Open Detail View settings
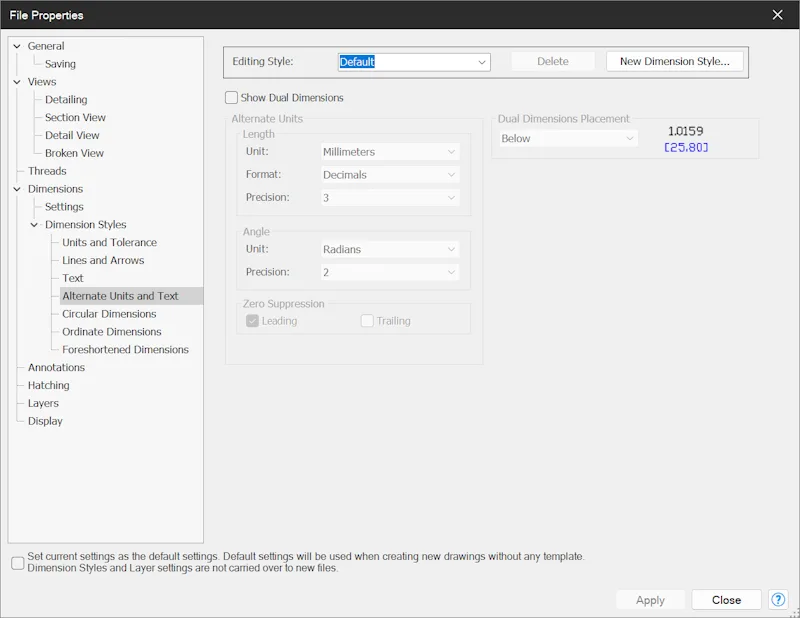Image resolution: width=800 pixels, height=618 pixels. pyautogui.click(x=72, y=135)
